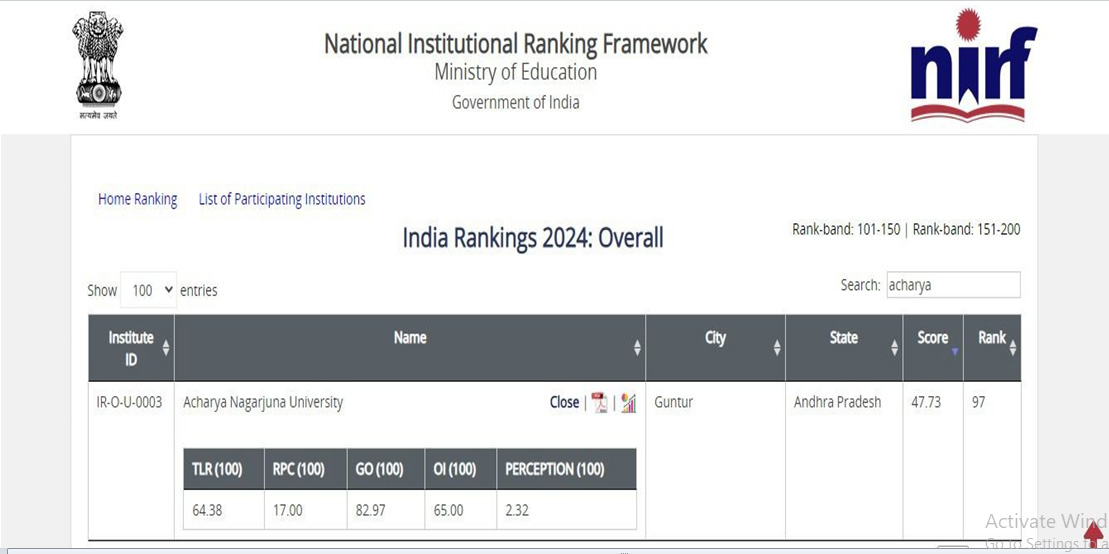Image resolution: width=1109 pixels, height=554 pixels.
Task: Sort the table by the State column
Action: (894, 348)
